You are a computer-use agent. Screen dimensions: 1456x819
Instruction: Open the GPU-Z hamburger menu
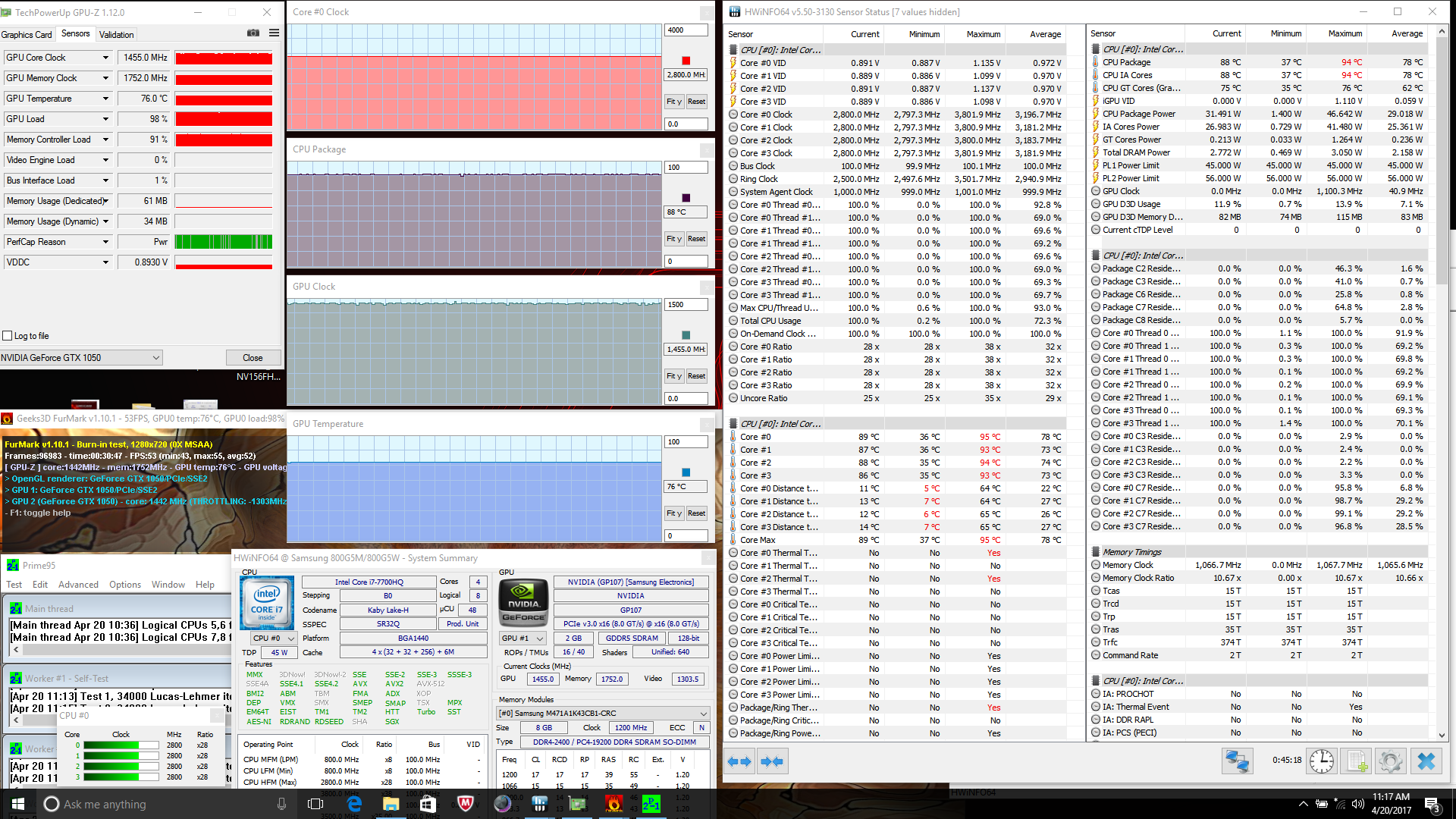[274, 33]
